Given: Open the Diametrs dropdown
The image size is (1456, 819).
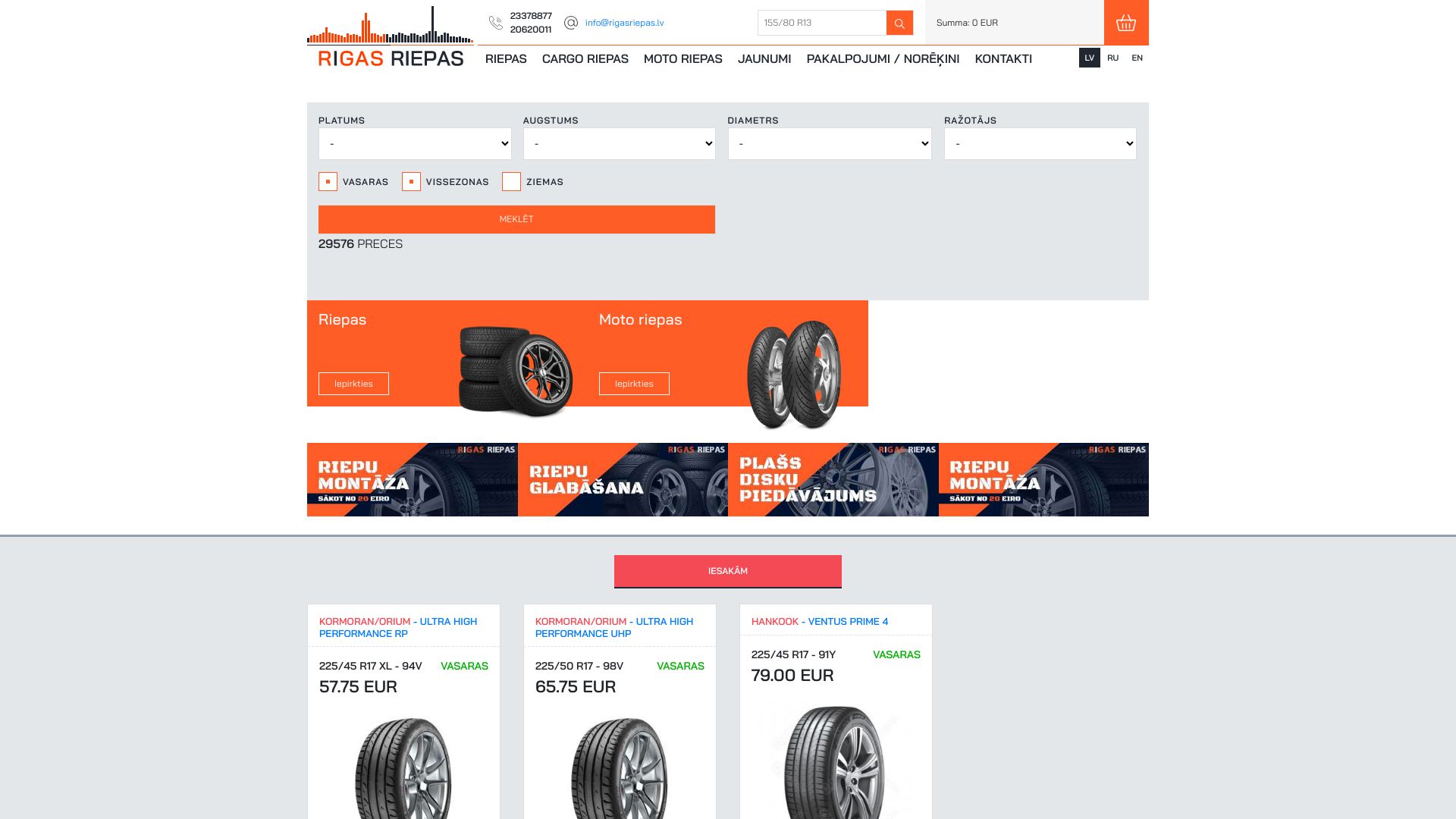Looking at the screenshot, I should click(829, 144).
